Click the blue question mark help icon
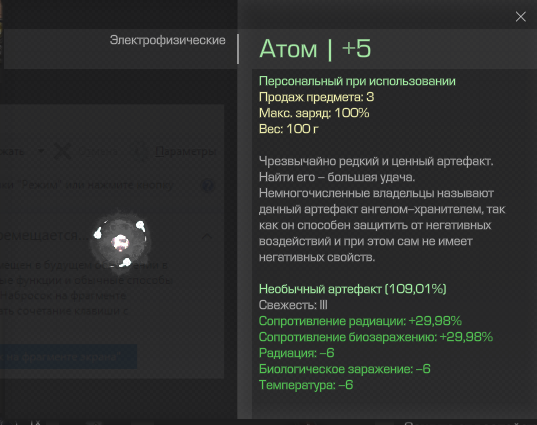This screenshot has height=425, width=537. [207, 186]
